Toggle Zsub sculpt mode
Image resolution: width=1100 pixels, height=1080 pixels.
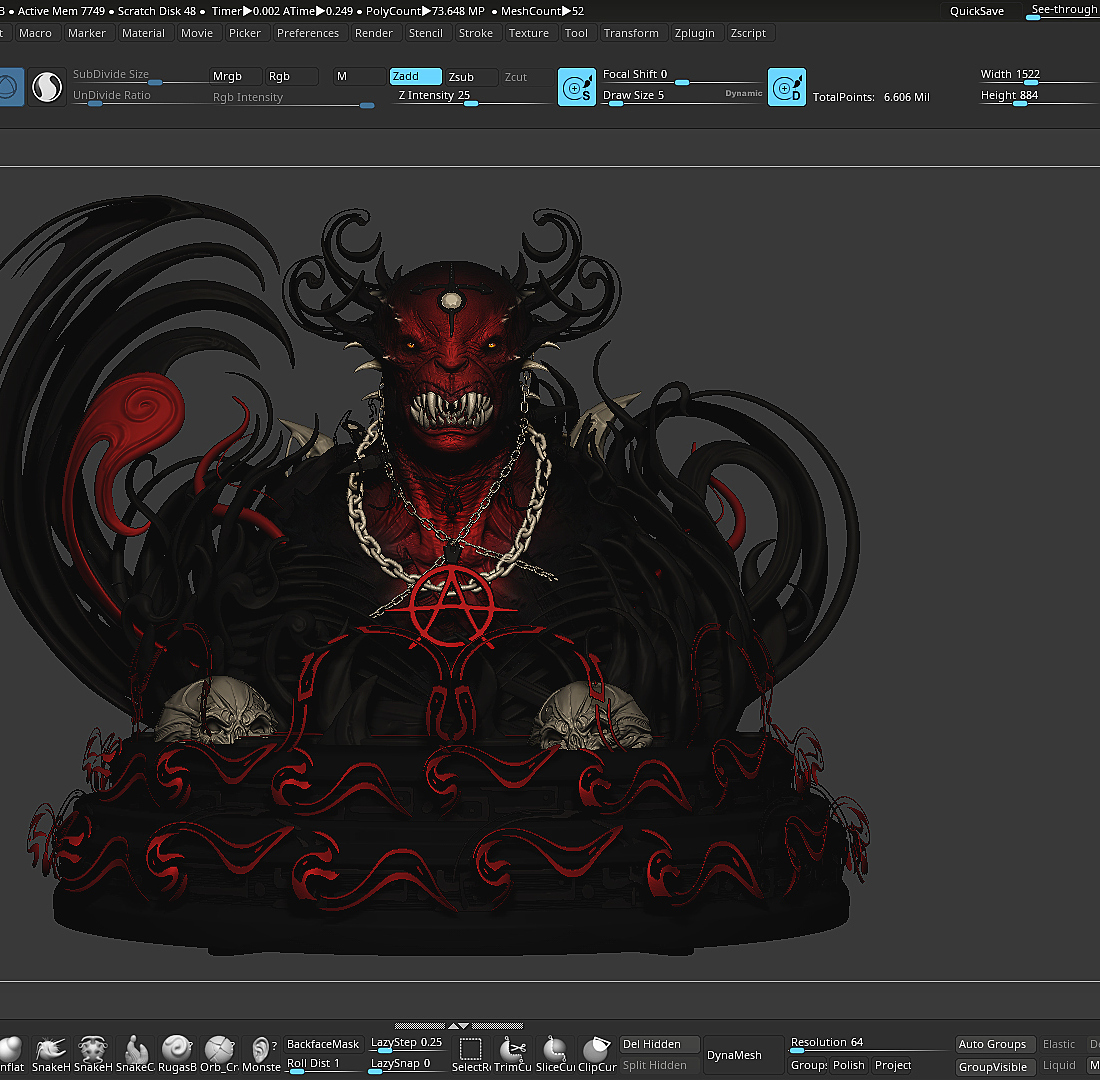click(471, 76)
